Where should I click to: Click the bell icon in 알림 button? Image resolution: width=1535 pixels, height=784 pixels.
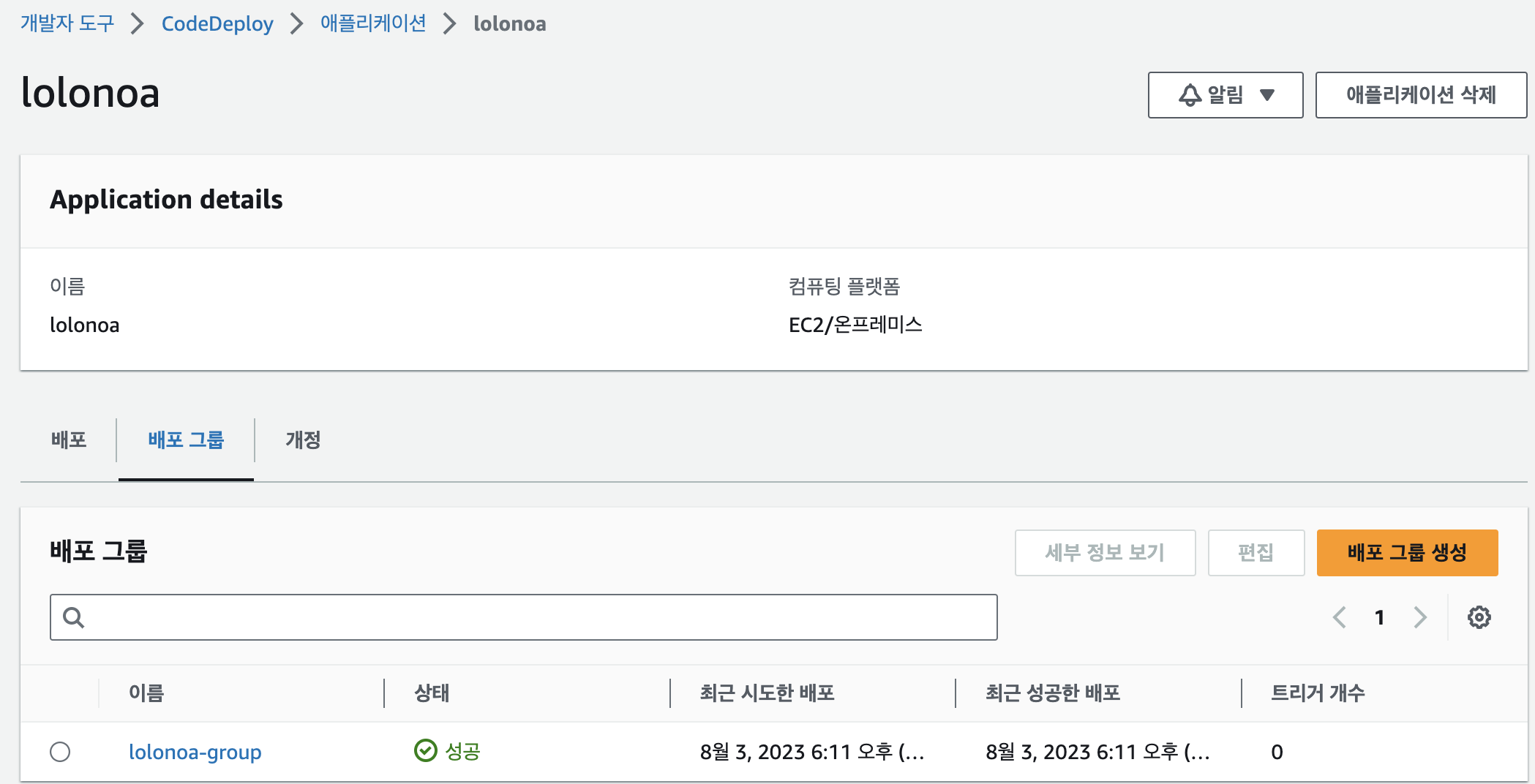point(1190,94)
